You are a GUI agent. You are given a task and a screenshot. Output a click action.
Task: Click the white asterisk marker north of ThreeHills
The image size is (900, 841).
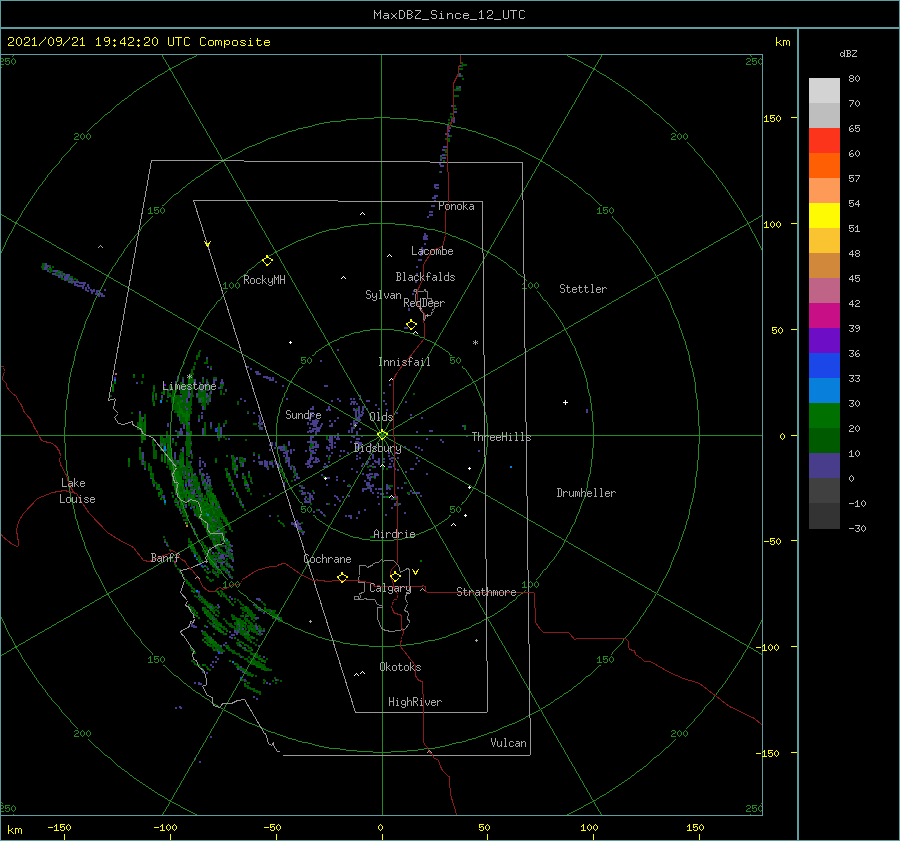point(475,343)
